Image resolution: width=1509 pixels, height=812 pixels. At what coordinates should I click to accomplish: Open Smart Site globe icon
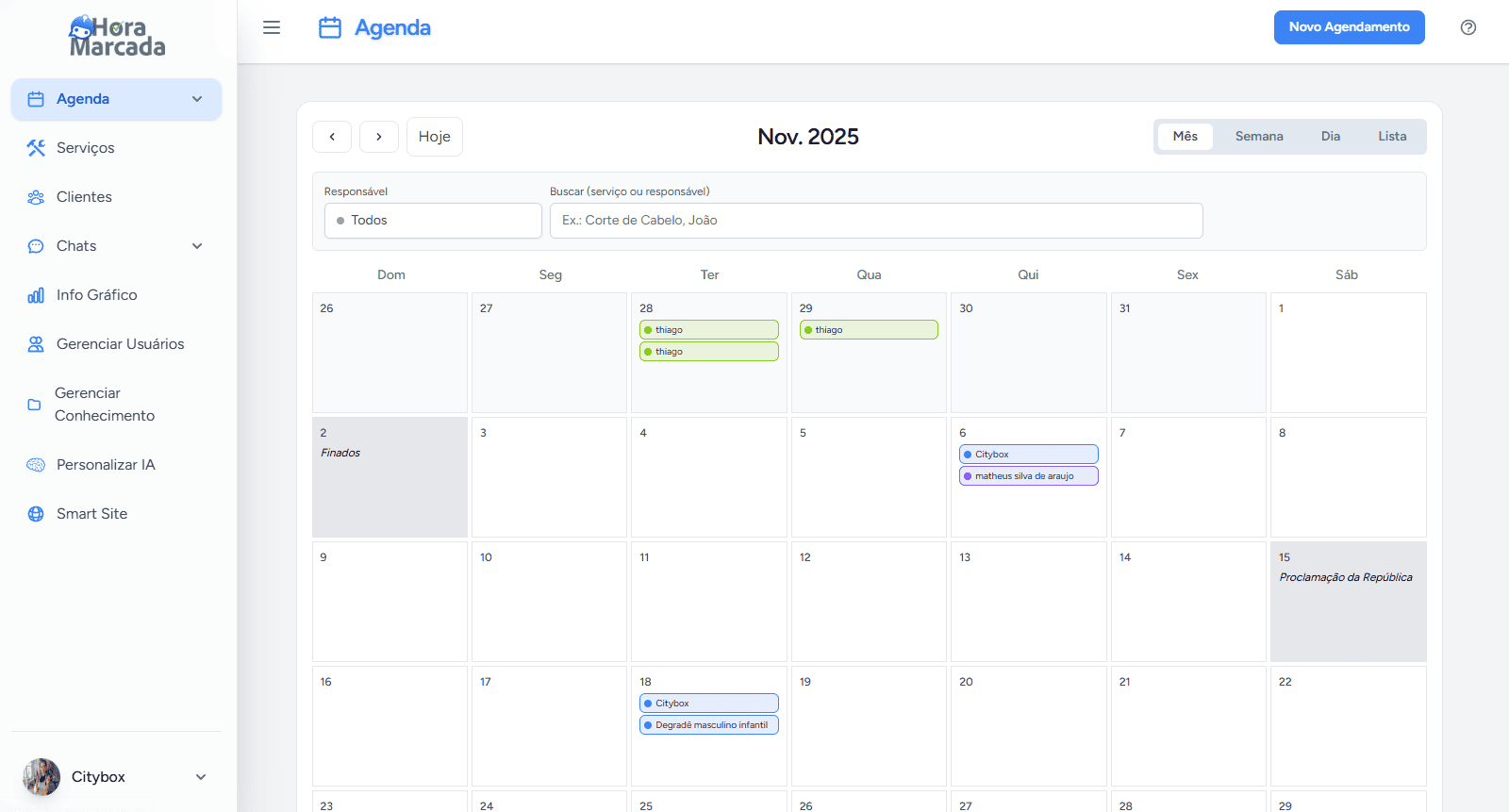pyautogui.click(x=36, y=514)
